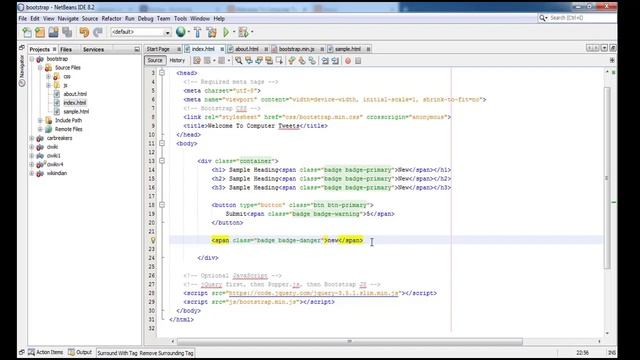Open the Team menu
The height and width of the screenshot is (360, 640).
163,19
